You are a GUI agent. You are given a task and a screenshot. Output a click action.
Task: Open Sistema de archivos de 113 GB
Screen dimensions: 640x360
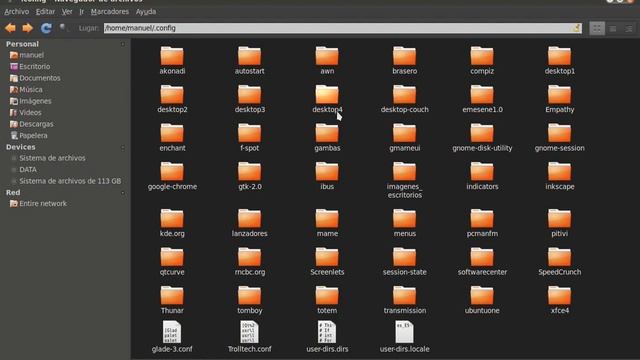[65, 181]
